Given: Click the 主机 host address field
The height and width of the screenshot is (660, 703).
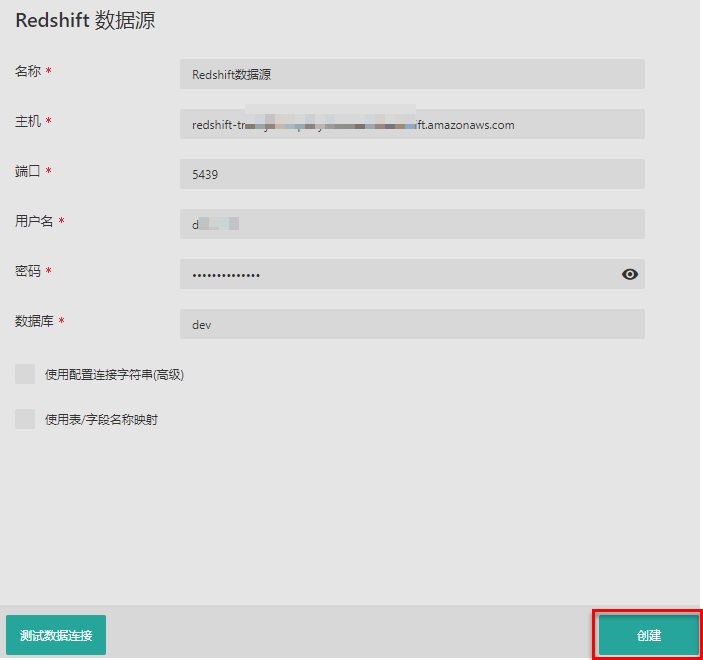Looking at the screenshot, I should [412, 124].
